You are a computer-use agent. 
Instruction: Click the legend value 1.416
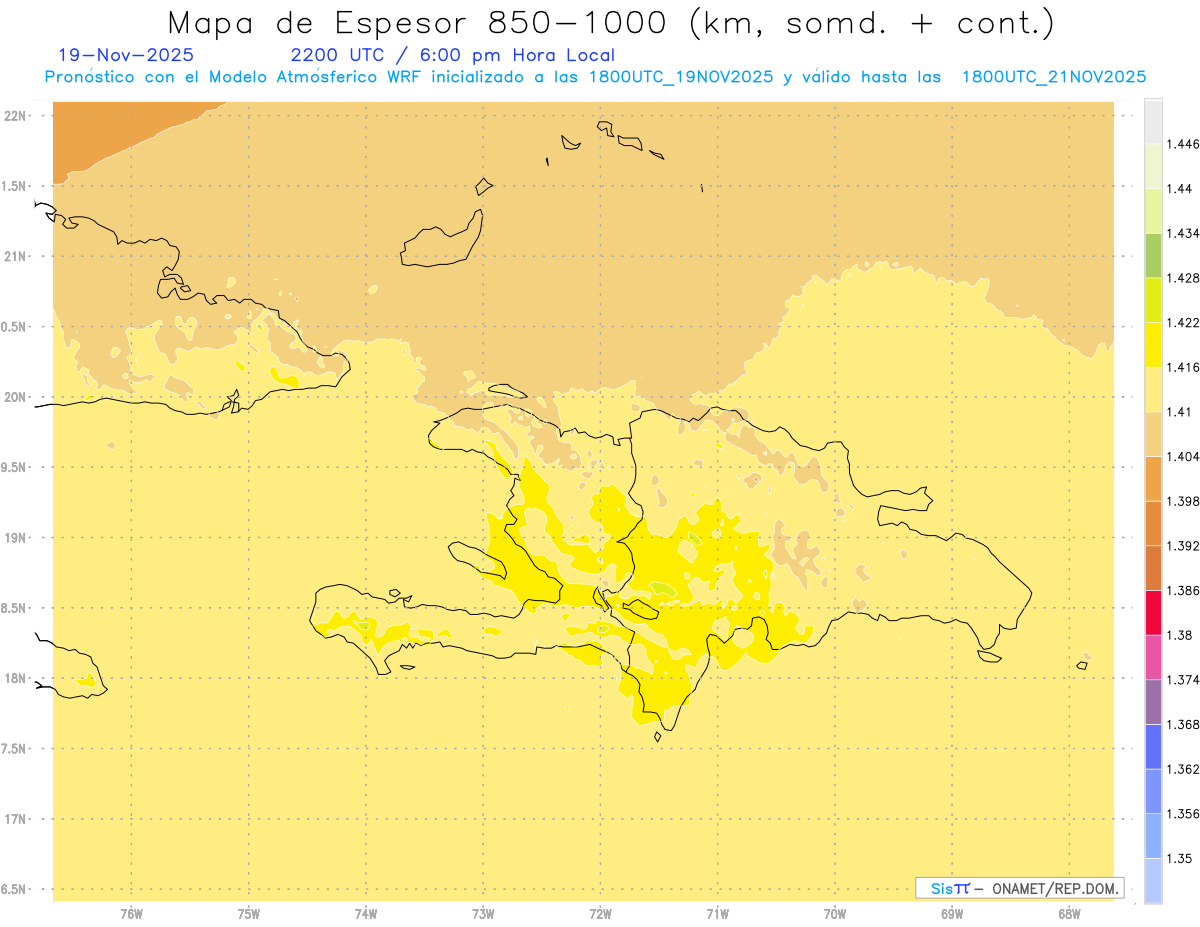tap(1185, 367)
